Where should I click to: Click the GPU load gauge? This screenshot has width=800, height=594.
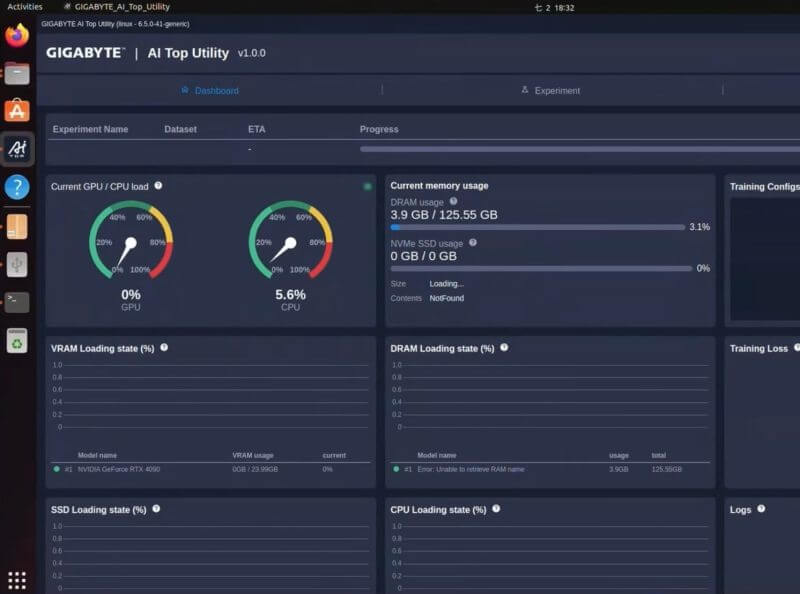click(131, 240)
